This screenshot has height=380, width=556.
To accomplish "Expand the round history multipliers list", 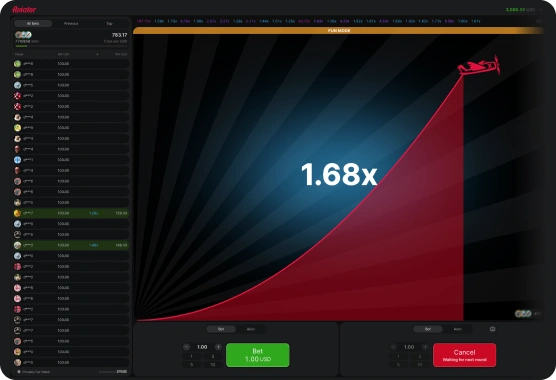I will tap(539, 21).
